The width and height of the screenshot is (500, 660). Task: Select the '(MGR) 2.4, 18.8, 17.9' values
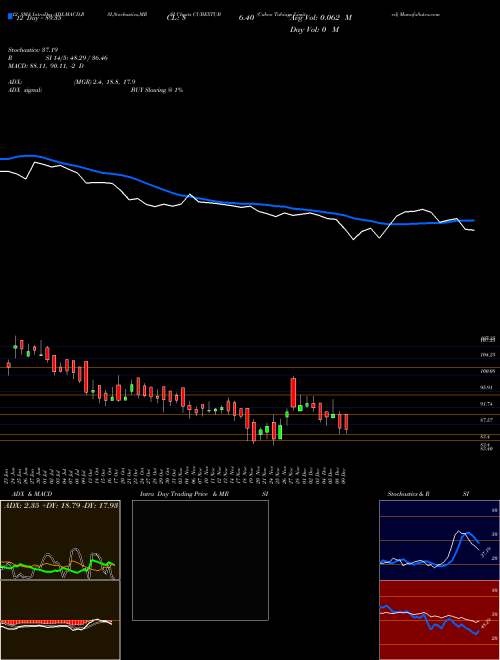pyautogui.click(x=104, y=82)
